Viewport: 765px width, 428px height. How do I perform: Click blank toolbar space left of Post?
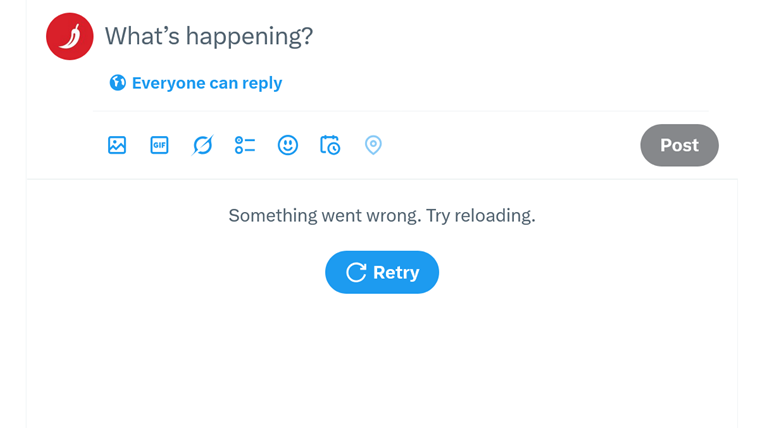(x=510, y=145)
